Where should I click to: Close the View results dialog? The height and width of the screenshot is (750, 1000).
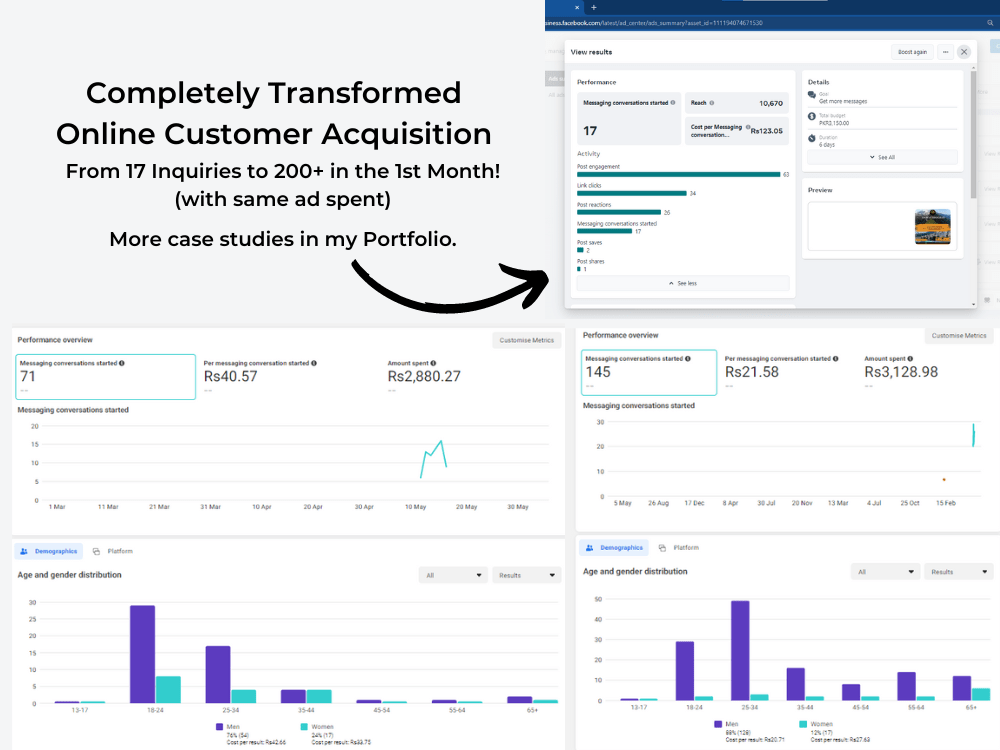(x=964, y=52)
